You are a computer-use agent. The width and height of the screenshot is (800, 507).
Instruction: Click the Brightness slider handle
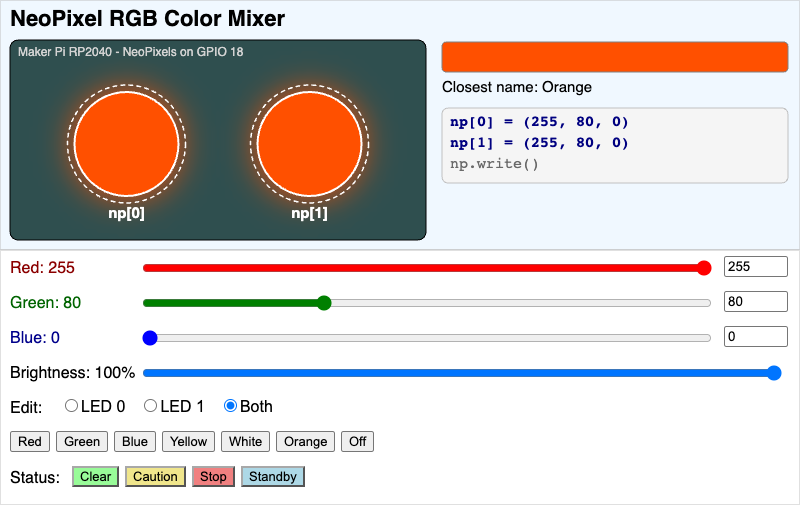[774, 373]
